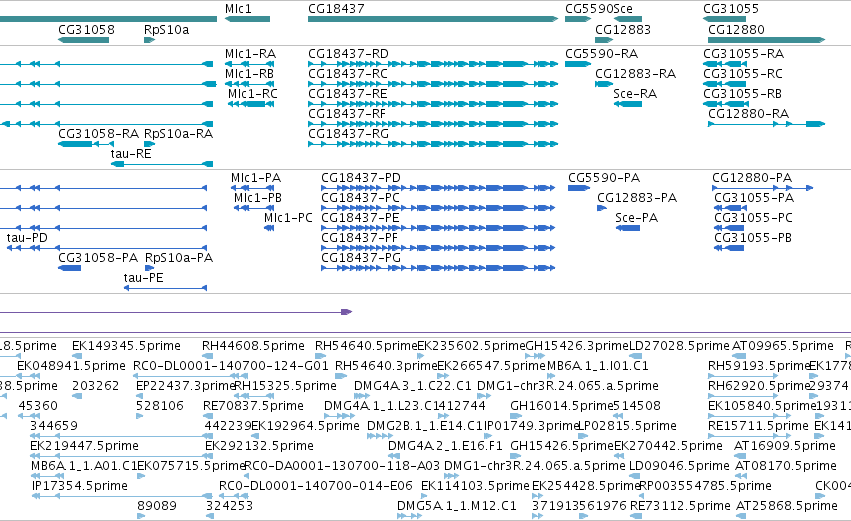The image size is (851, 521).
Task: Select the tau-RE transcript label
Action: coord(131,154)
